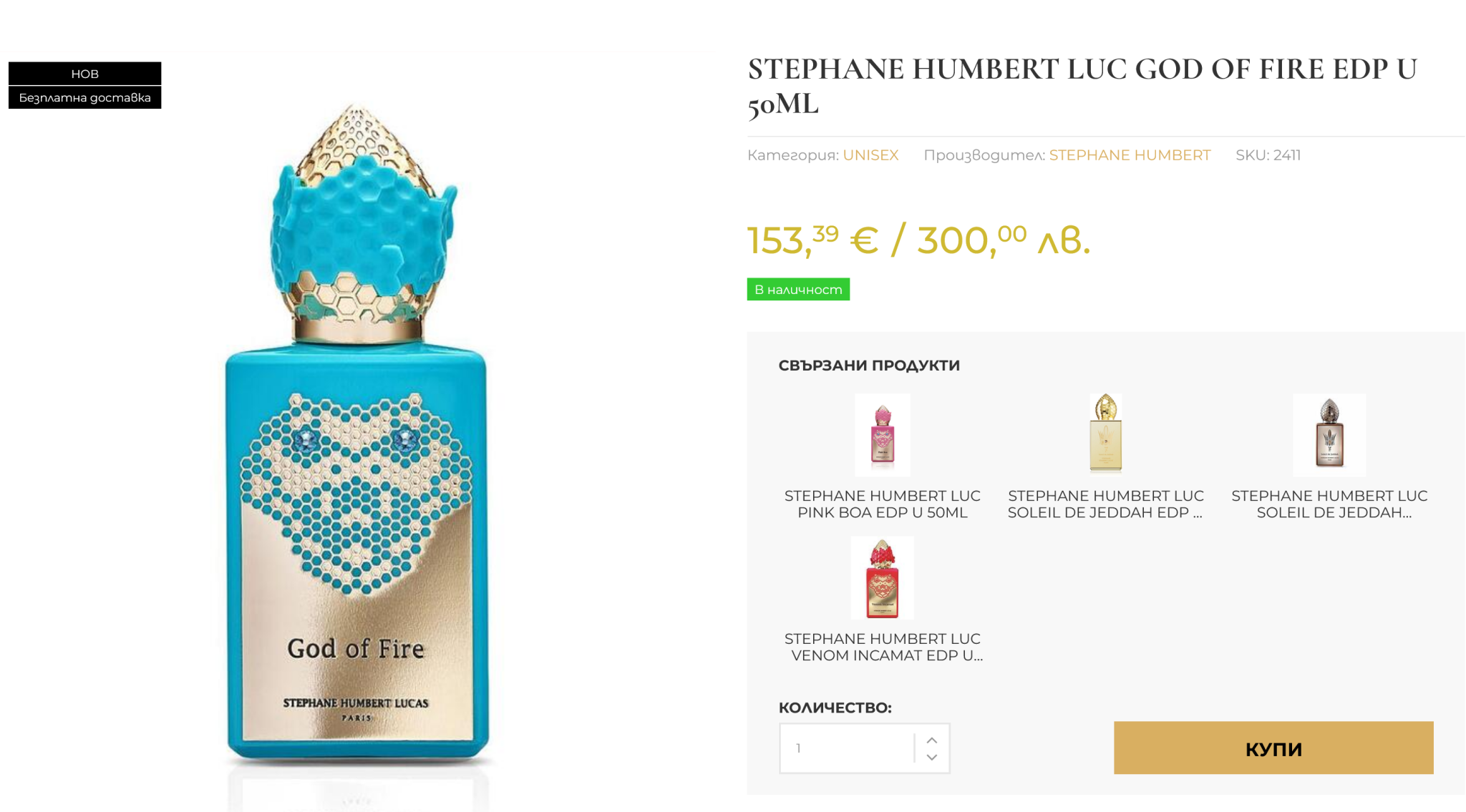Open the brown Soleil de Jeddah thumbnail
The image size is (1466, 812).
tap(1329, 435)
